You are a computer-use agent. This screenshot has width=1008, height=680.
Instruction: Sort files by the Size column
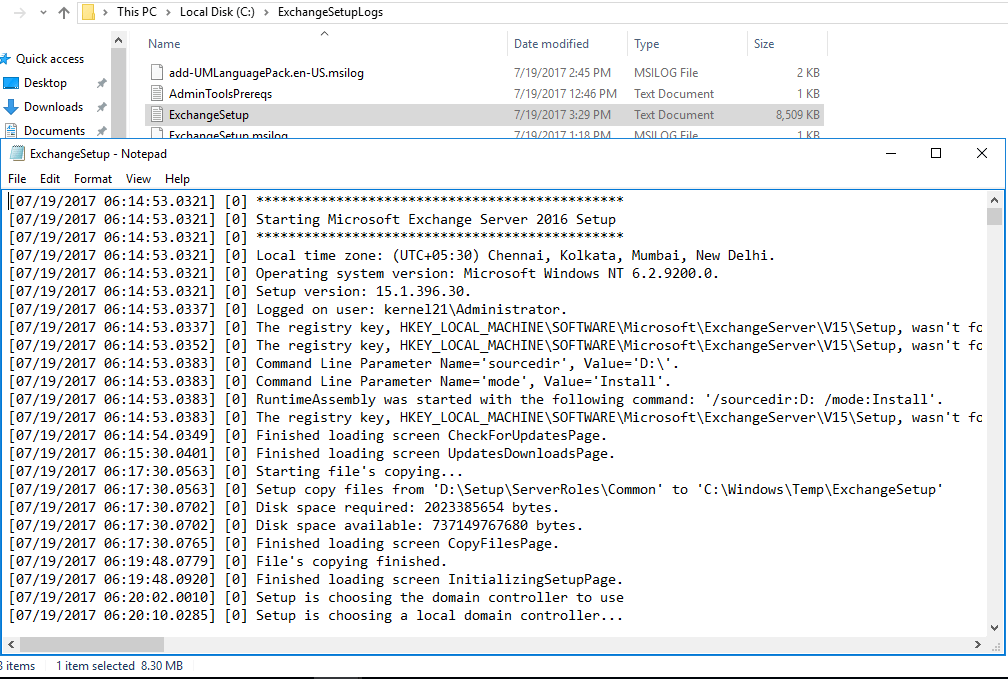[764, 44]
